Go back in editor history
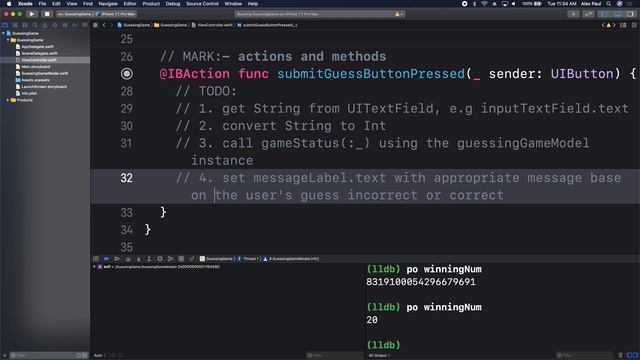 tap(104, 25)
